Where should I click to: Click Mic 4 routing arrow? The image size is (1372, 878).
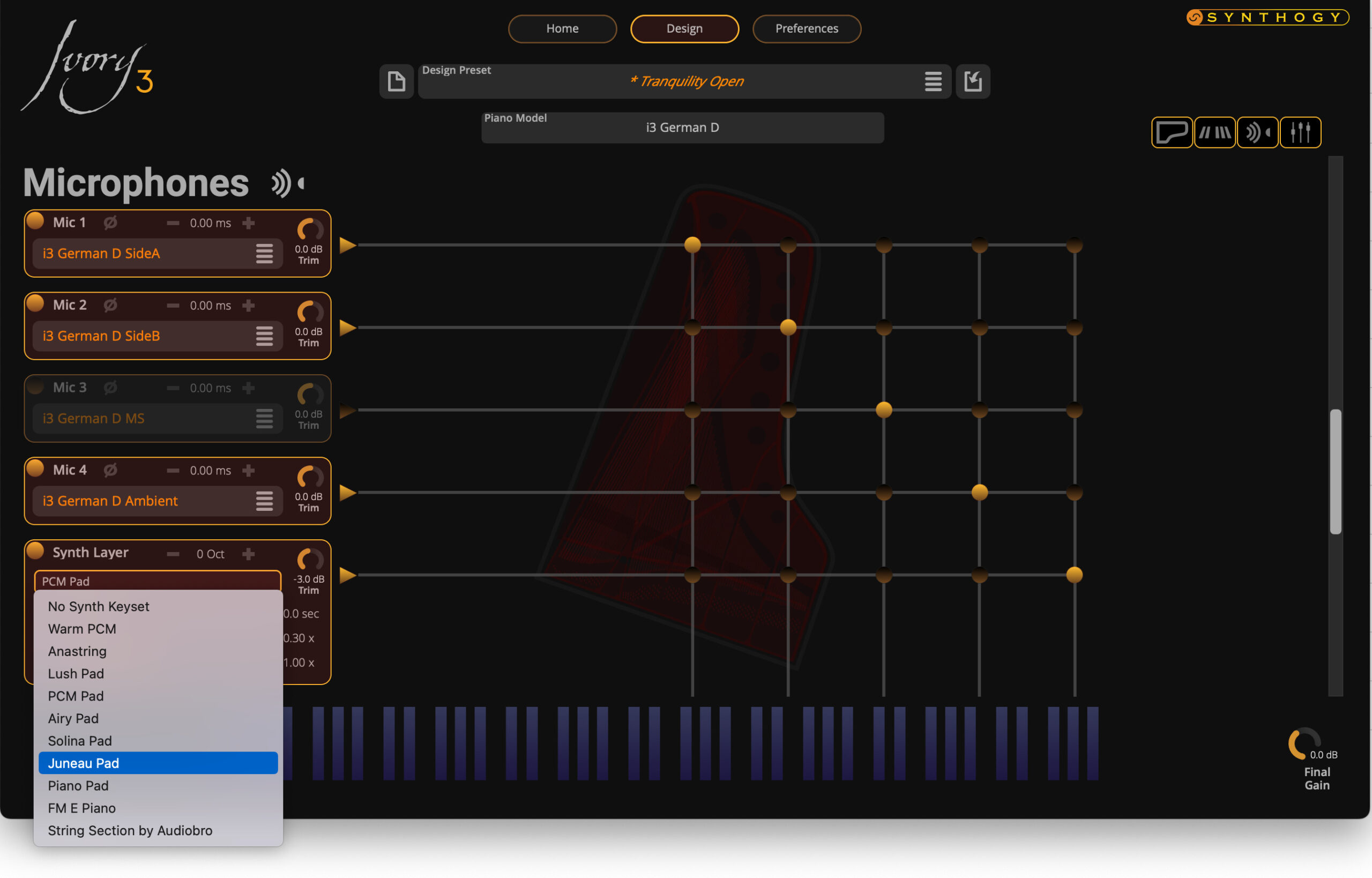click(348, 493)
